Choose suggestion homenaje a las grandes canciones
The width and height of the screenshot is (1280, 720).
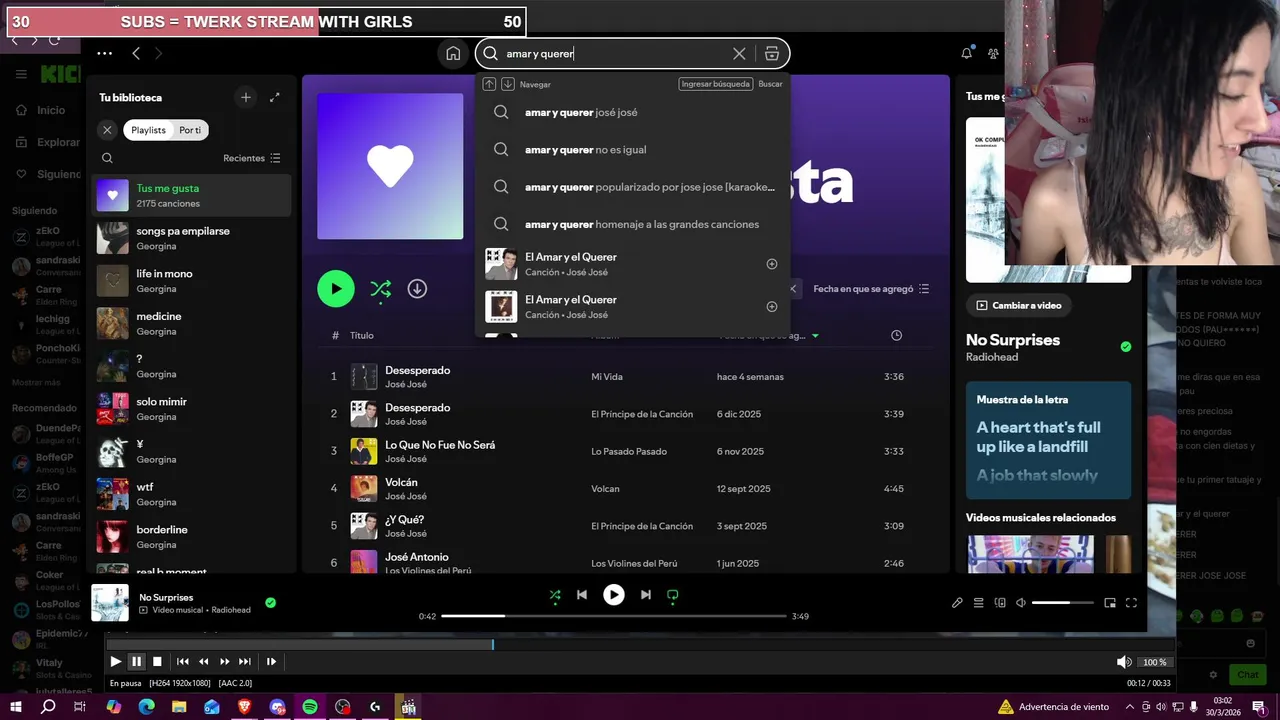pos(632,224)
